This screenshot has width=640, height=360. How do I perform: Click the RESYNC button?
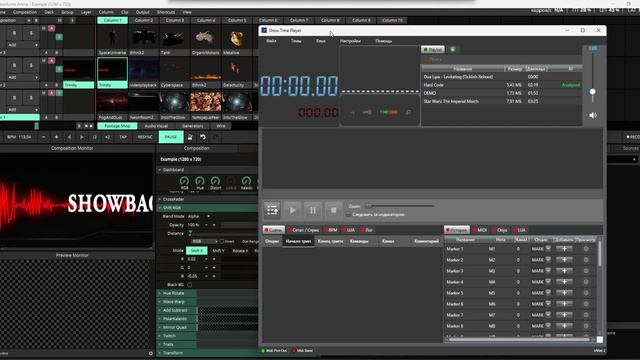click(x=145, y=137)
